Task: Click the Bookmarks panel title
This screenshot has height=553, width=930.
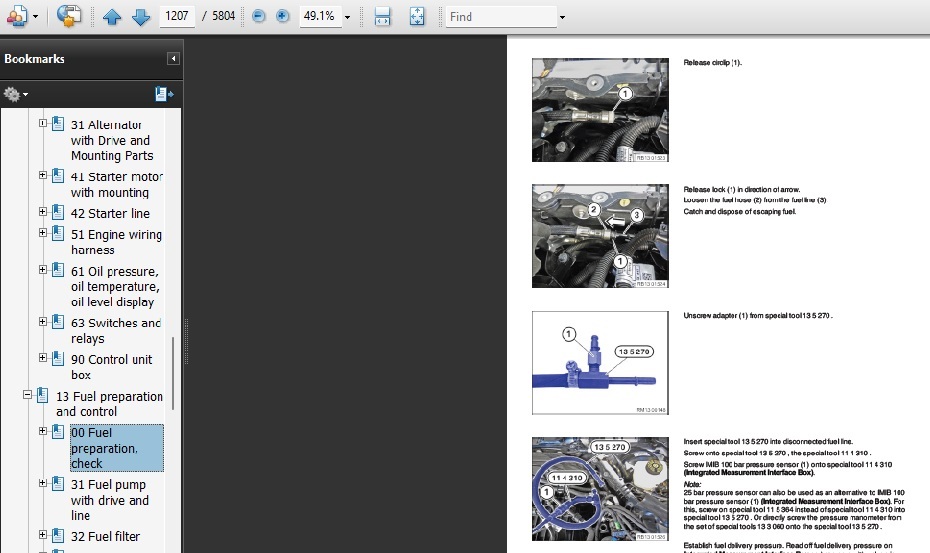Action: [x=34, y=59]
